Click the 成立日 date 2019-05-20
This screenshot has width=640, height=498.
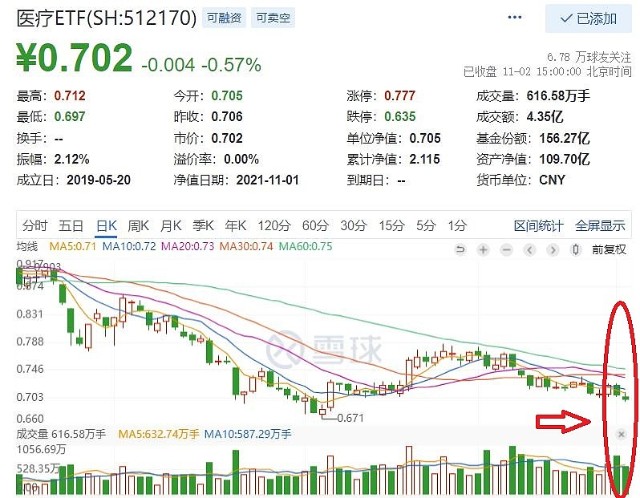pyautogui.click(x=99, y=180)
